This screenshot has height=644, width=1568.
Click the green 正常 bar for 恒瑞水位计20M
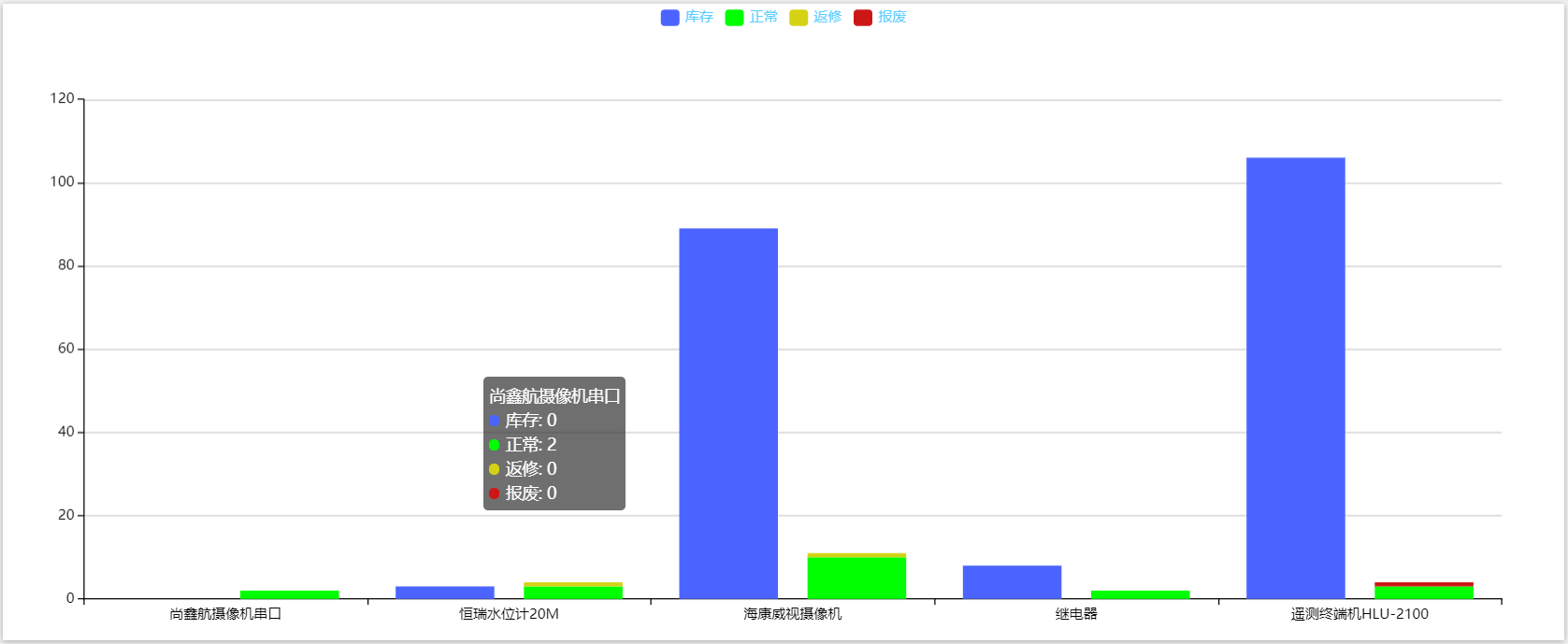point(573,593)
